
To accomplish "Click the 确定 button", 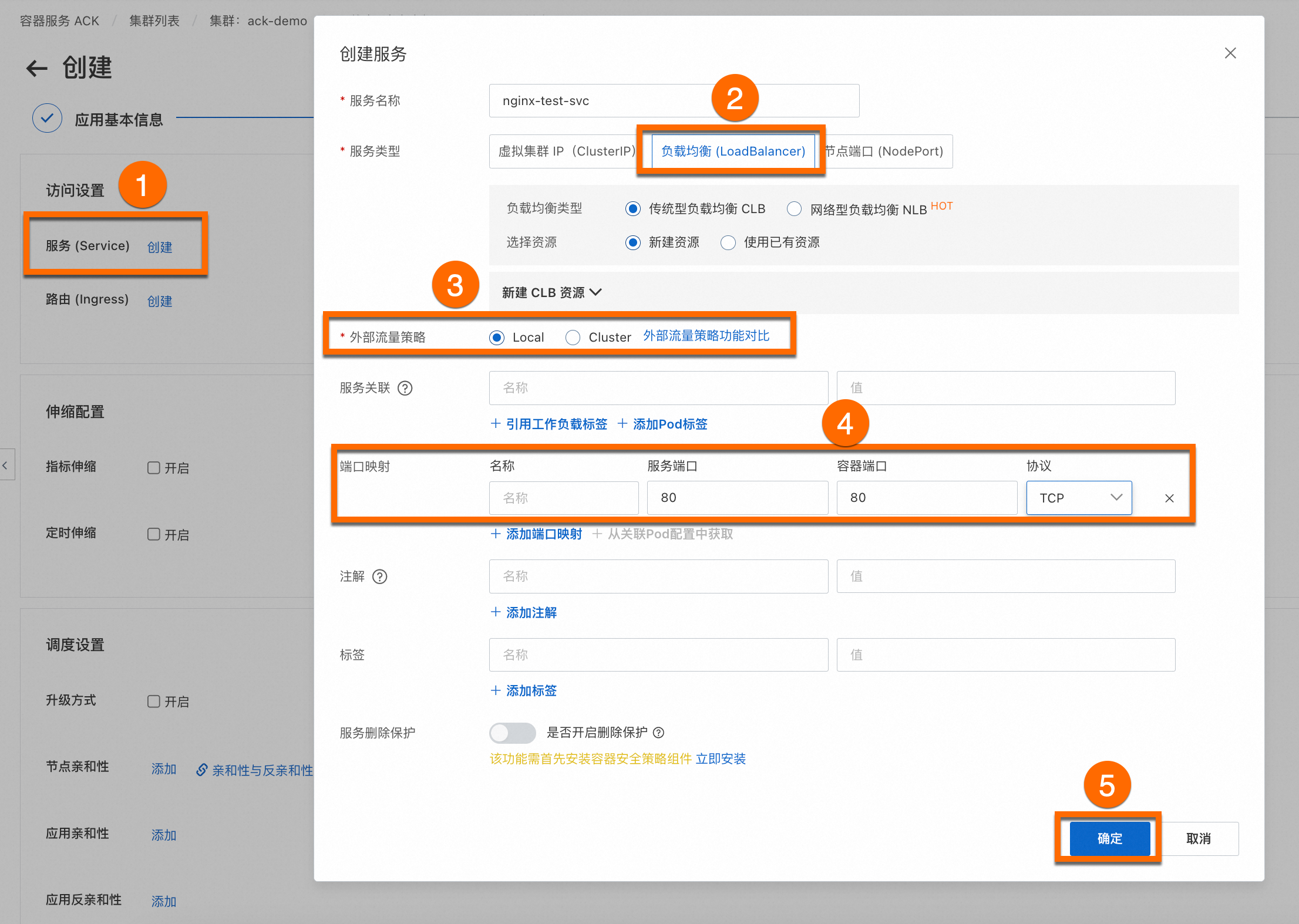I will [1110, 838].
